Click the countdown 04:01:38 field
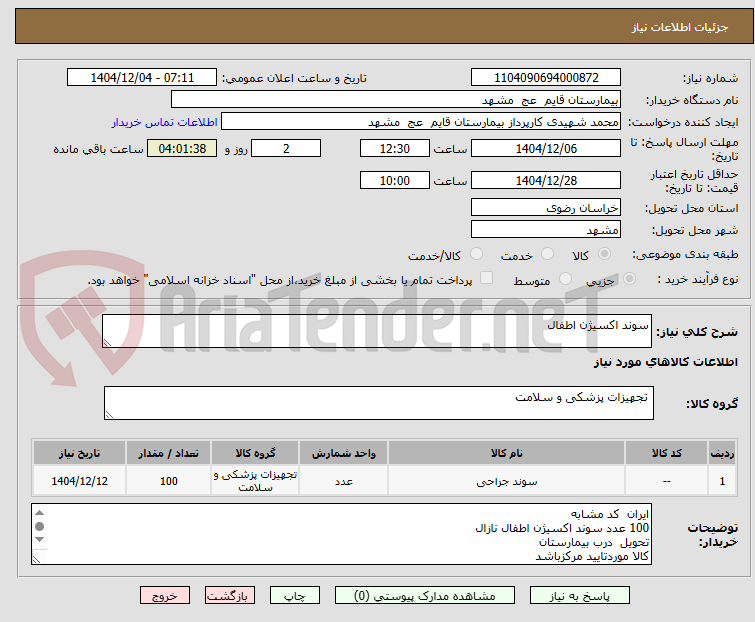This screenshot has width=755, height=622. (x=182, y=148)
